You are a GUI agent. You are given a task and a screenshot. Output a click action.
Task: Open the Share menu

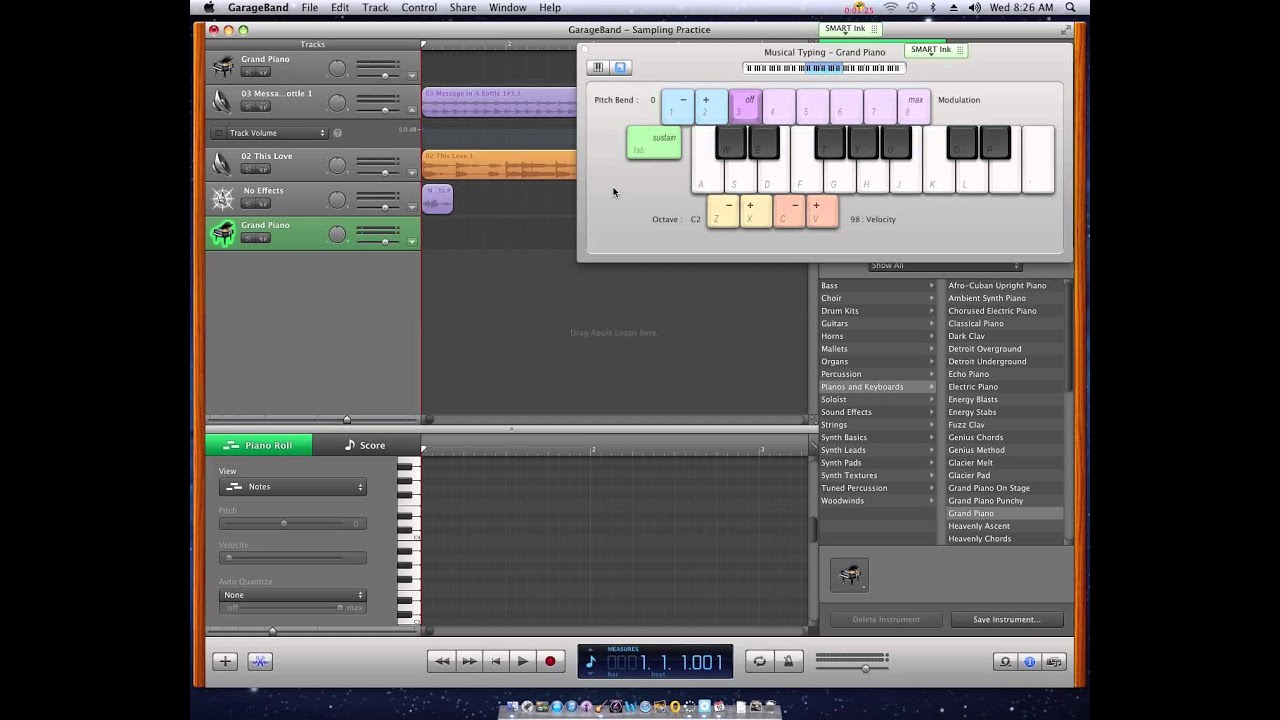pyautogui.click(x=463, y=7)
